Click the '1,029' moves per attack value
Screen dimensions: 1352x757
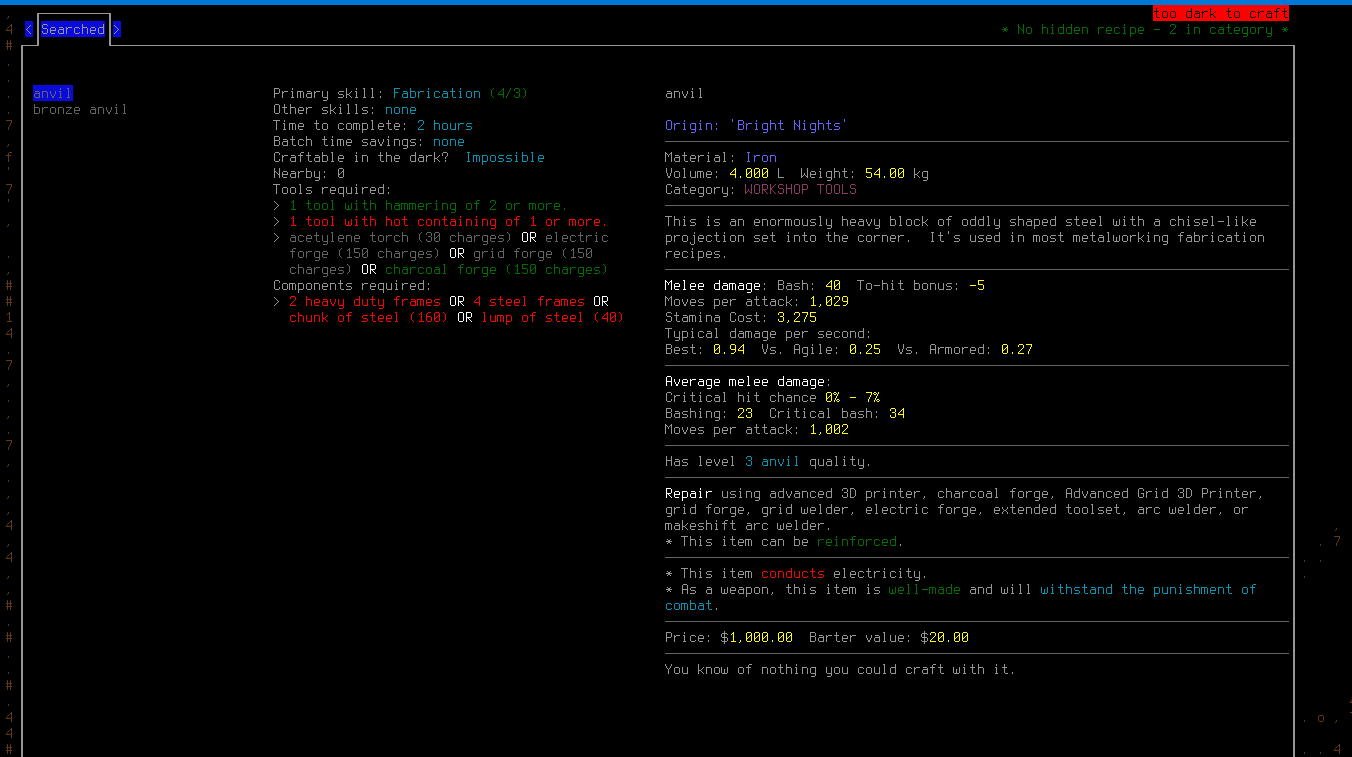(829, 302)
